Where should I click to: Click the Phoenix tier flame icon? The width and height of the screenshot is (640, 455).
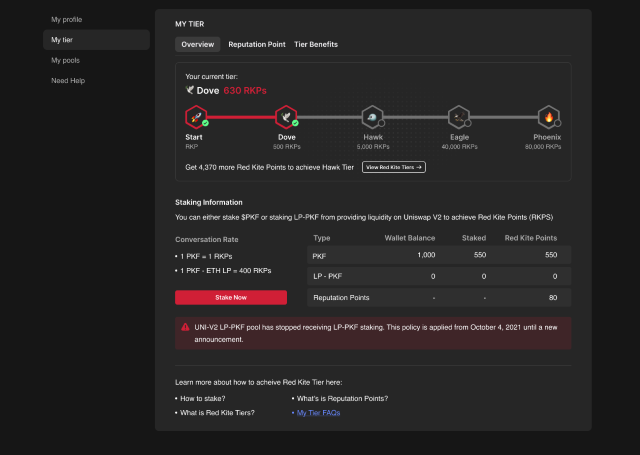click(549, 117)
